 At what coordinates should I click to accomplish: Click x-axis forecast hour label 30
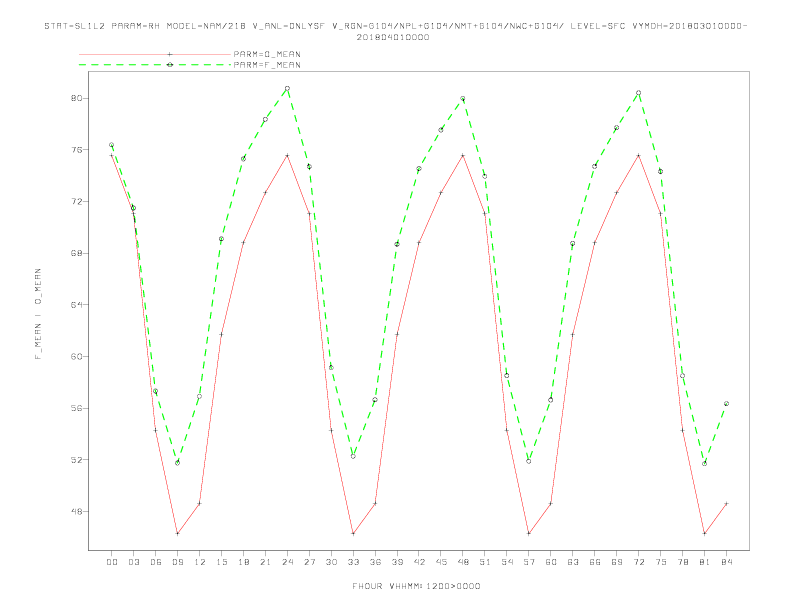pos(331,562)
